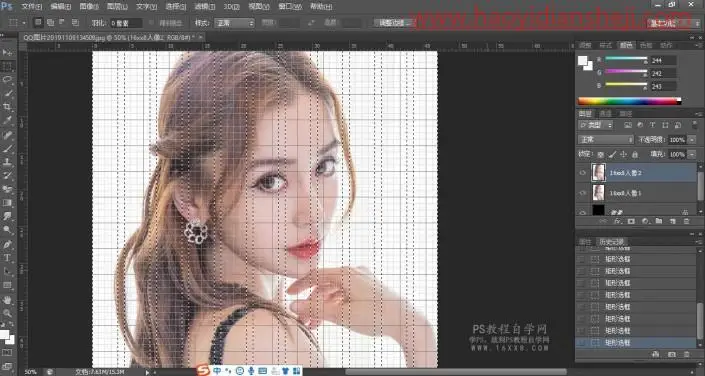Select the Clone Stamp tool
Image resolution: width=705 pixels, height=376 pixels.
pos(8,161)
